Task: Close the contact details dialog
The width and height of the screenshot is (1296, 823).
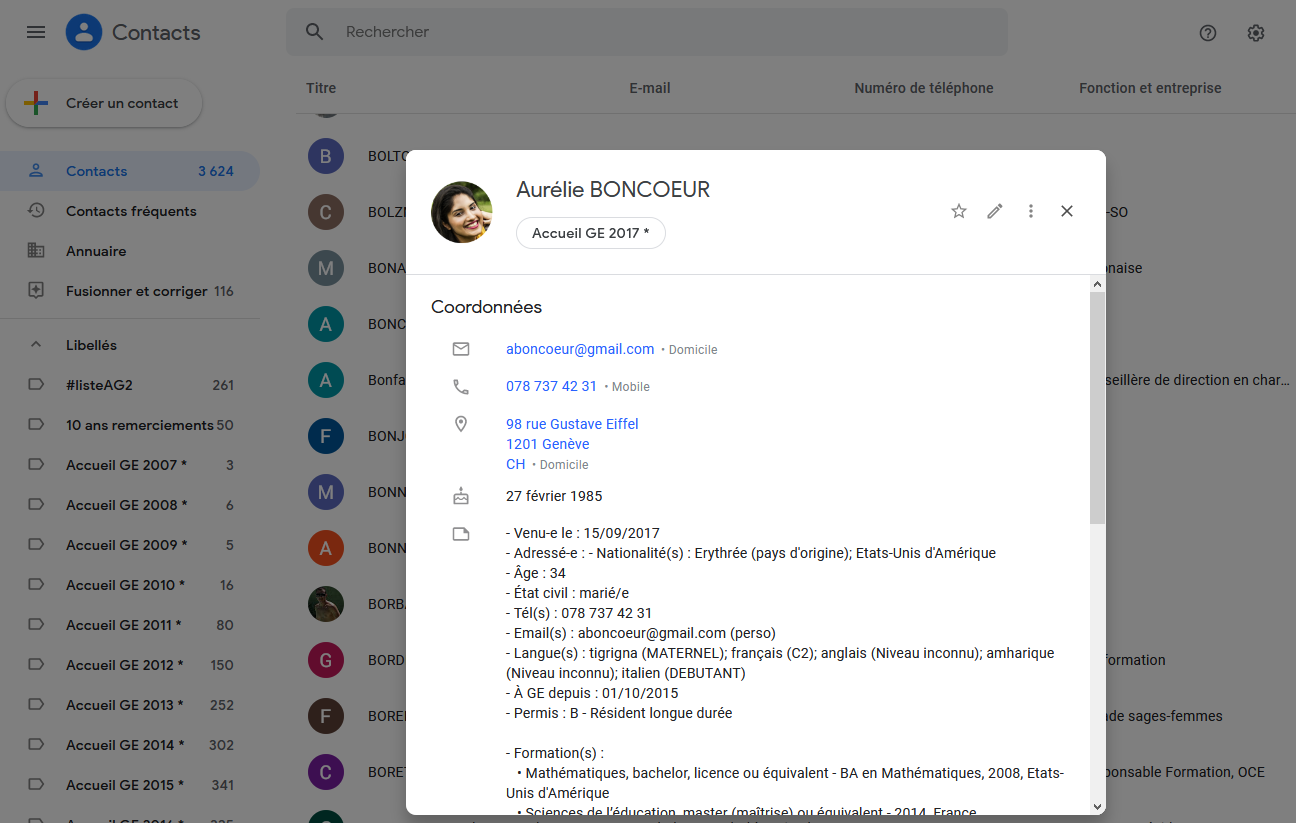Action: pyautogui.click(x=1067, y=211)
